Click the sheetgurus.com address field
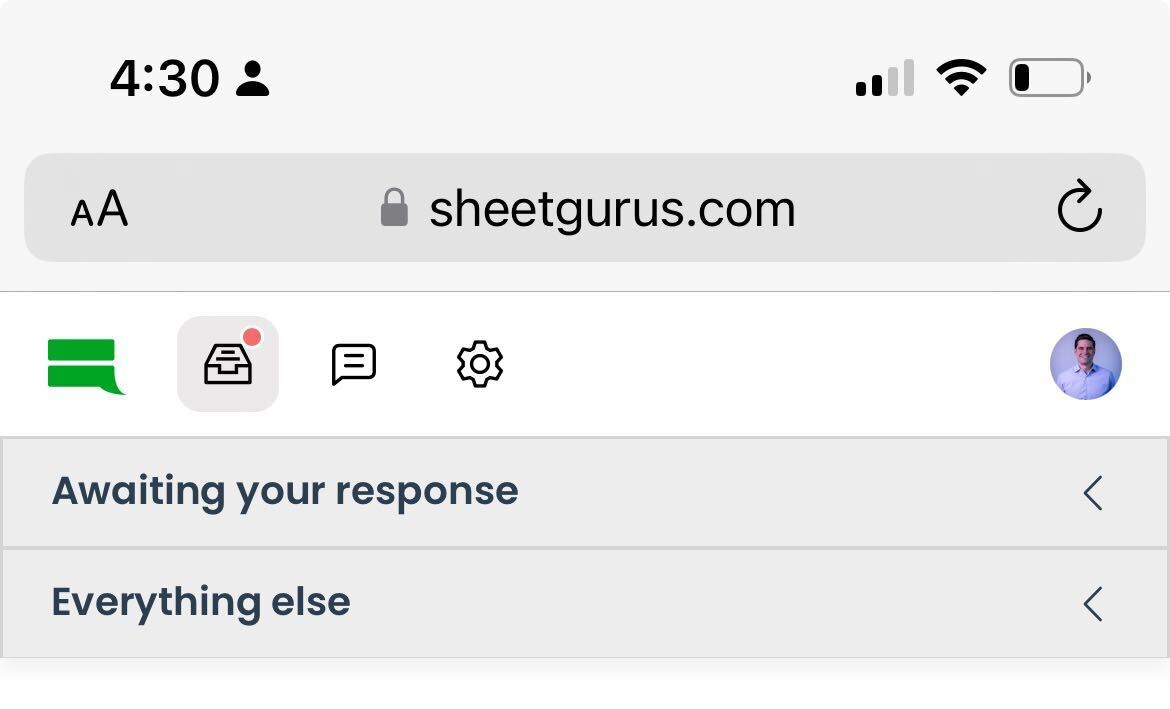 585,207
